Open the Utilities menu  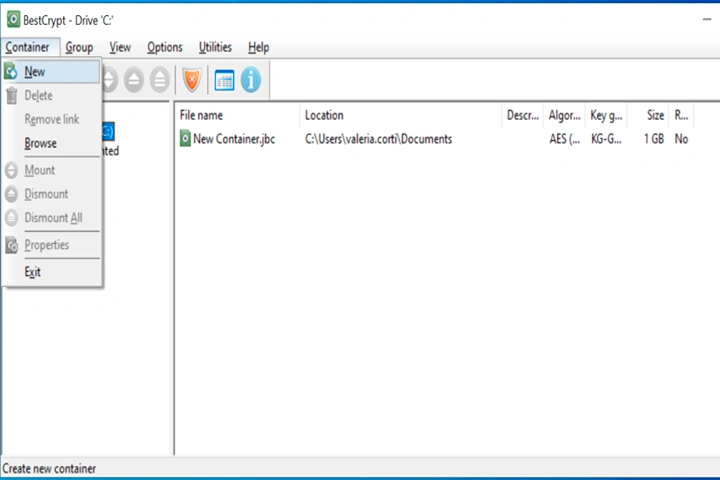(215, 47)
